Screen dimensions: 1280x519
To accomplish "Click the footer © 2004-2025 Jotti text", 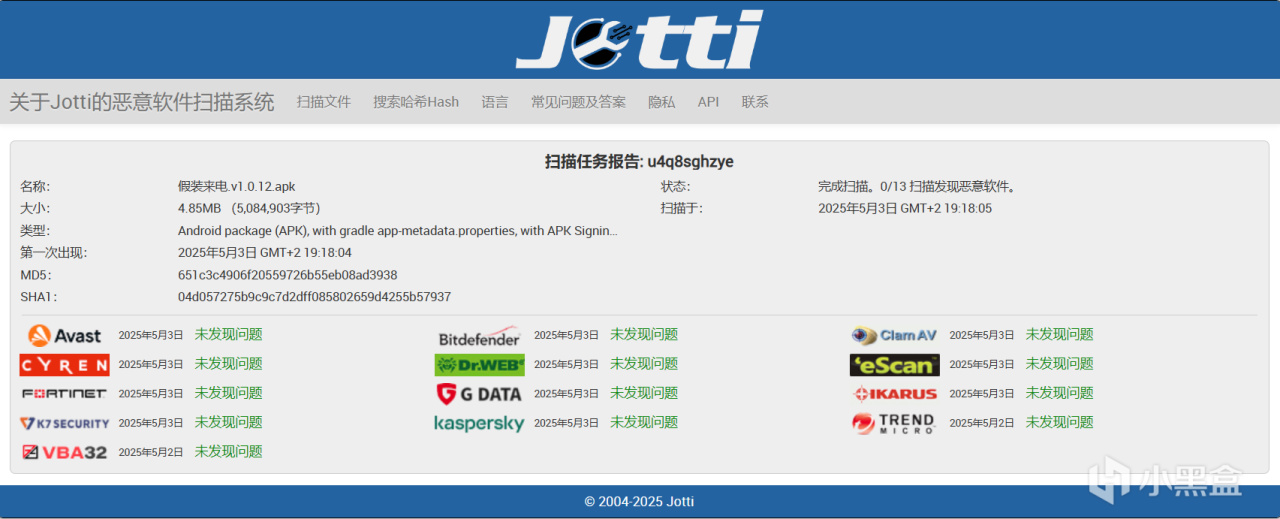I will [x=639, y=501].
